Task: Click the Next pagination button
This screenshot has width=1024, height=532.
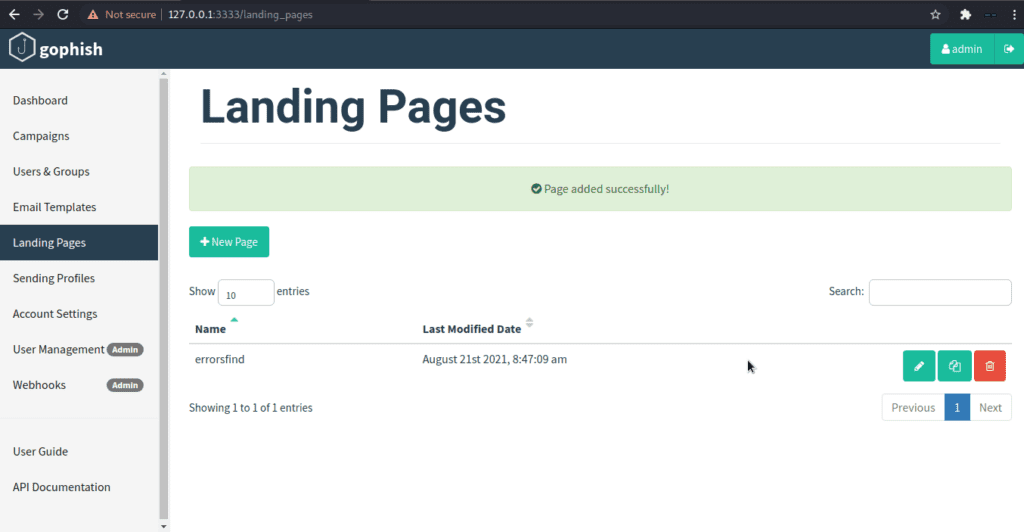Action: click(x=990, y=407)
